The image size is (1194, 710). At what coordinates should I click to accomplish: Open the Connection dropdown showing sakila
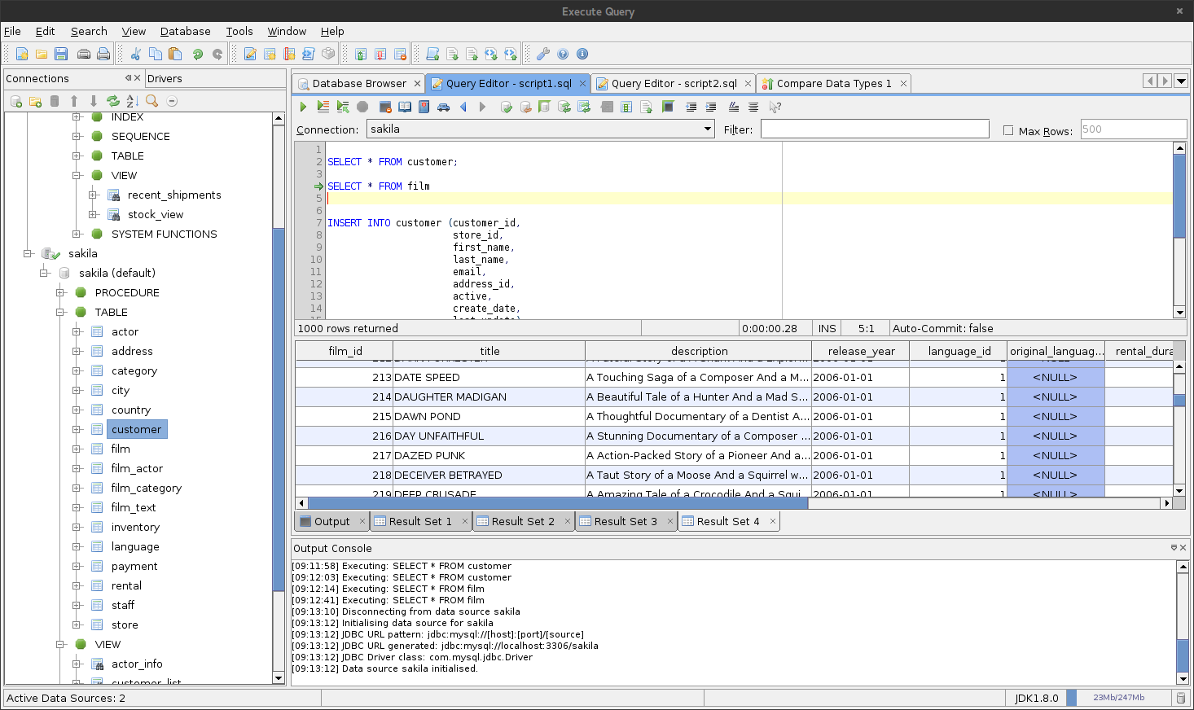pyautogui.click(x=708, y=129)
